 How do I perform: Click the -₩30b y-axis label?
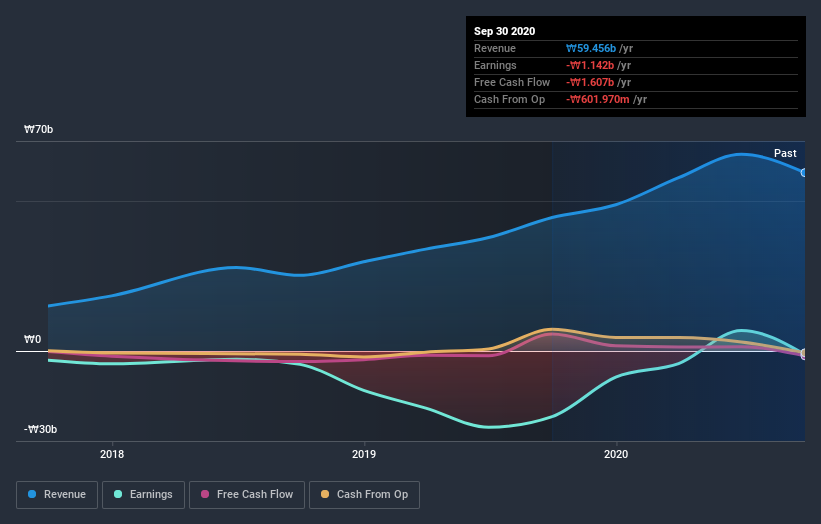[x=40, y=429]
